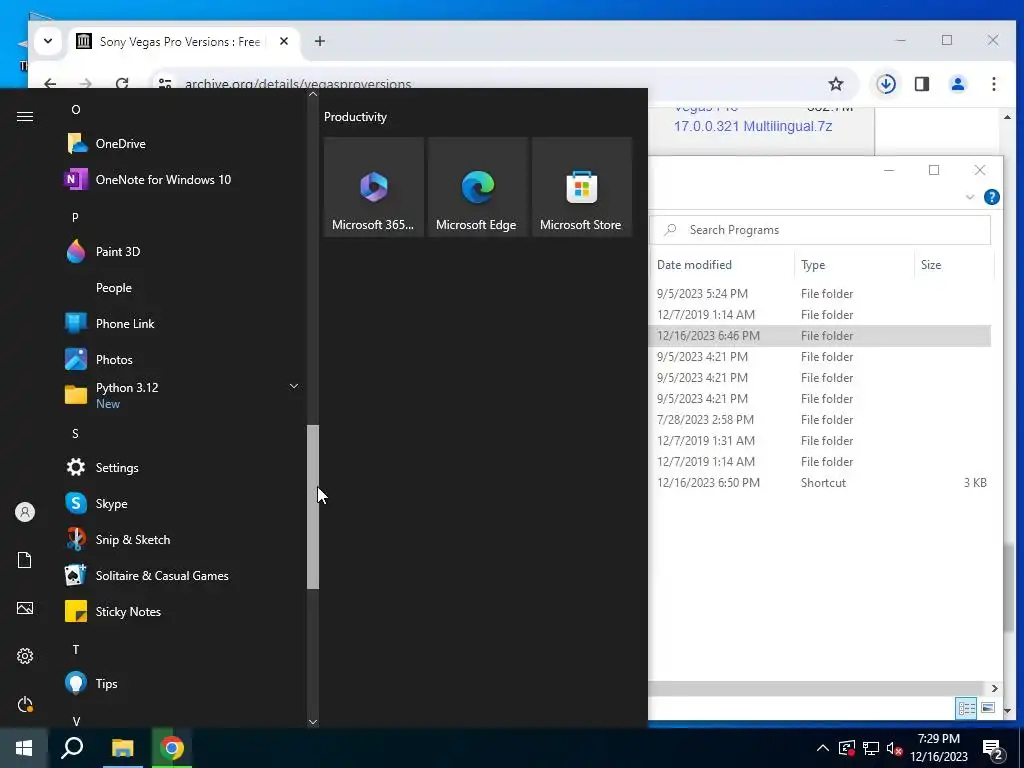Viewport: 1024px width, 768px height.
Task: Reload the archive.org page
Action: tap(122, 84)
